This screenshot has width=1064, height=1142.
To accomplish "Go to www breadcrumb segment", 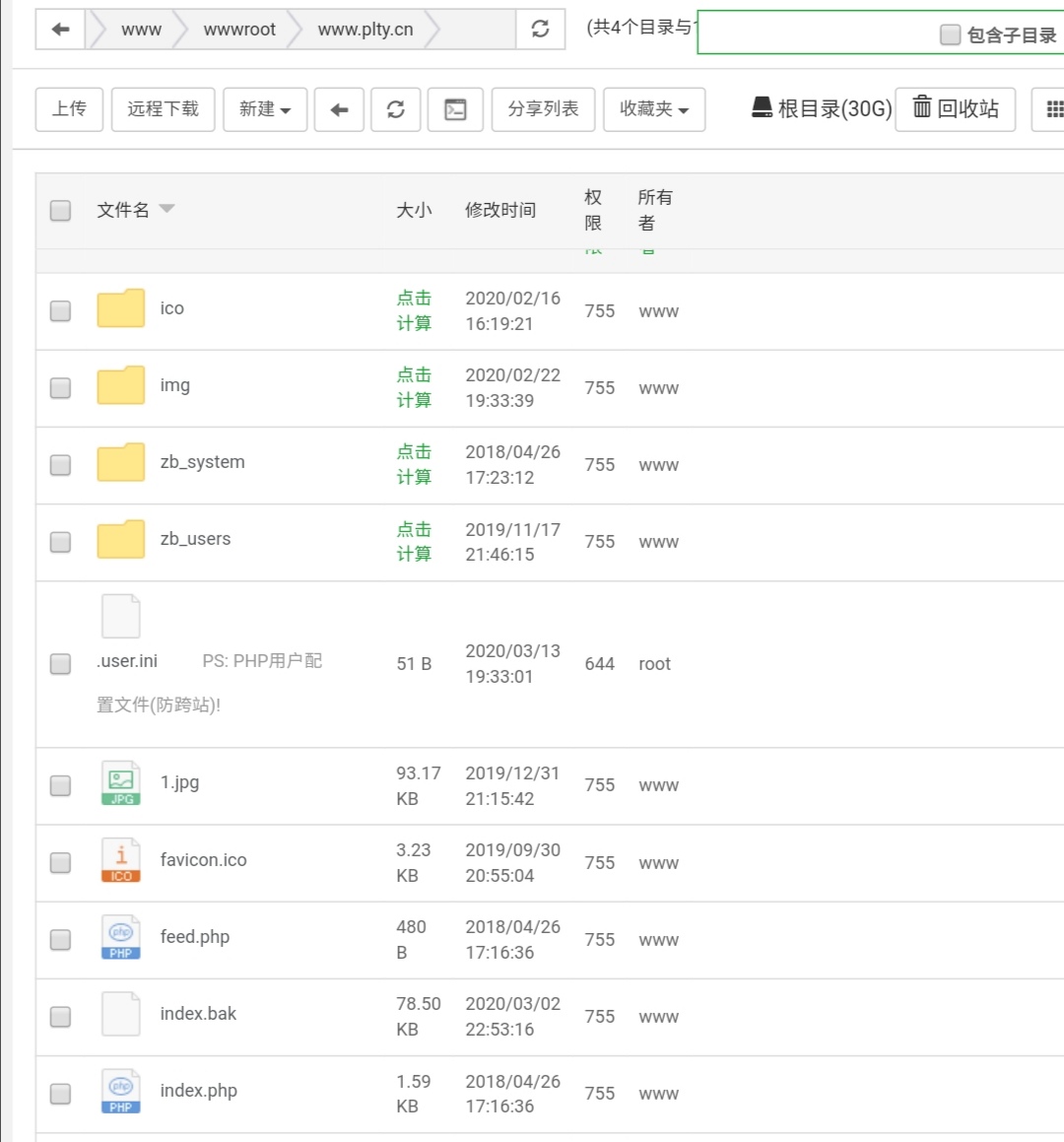I will click(141, 30).
